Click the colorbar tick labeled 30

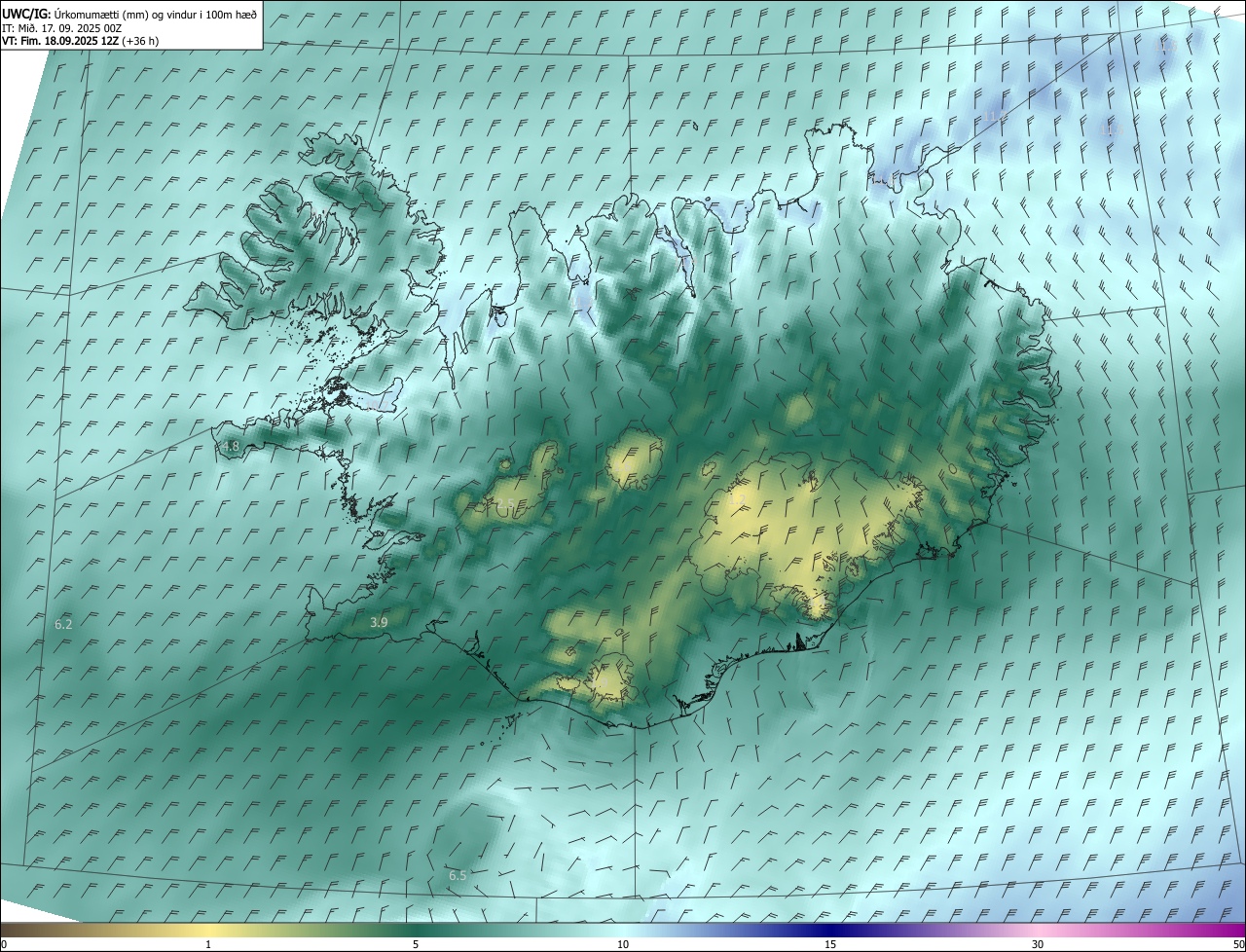1038,944
